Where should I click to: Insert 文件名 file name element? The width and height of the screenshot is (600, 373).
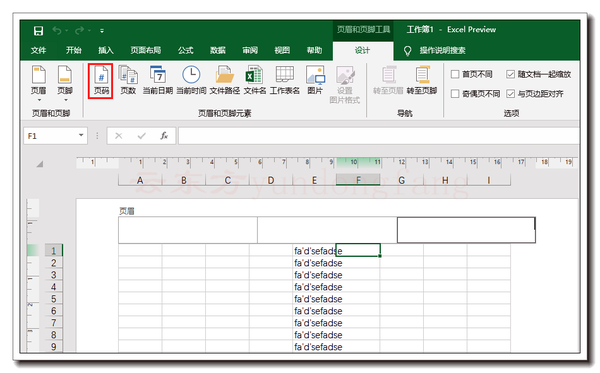[254, 80]
